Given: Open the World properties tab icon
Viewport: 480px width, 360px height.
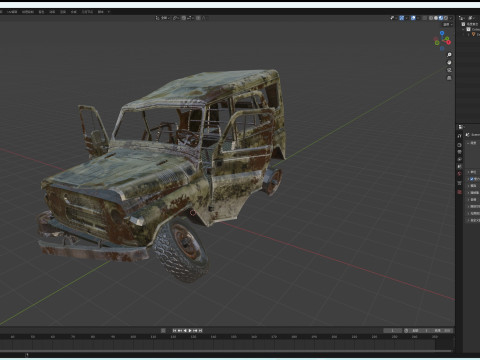Looking at the screenshot, I should point(459,173).
